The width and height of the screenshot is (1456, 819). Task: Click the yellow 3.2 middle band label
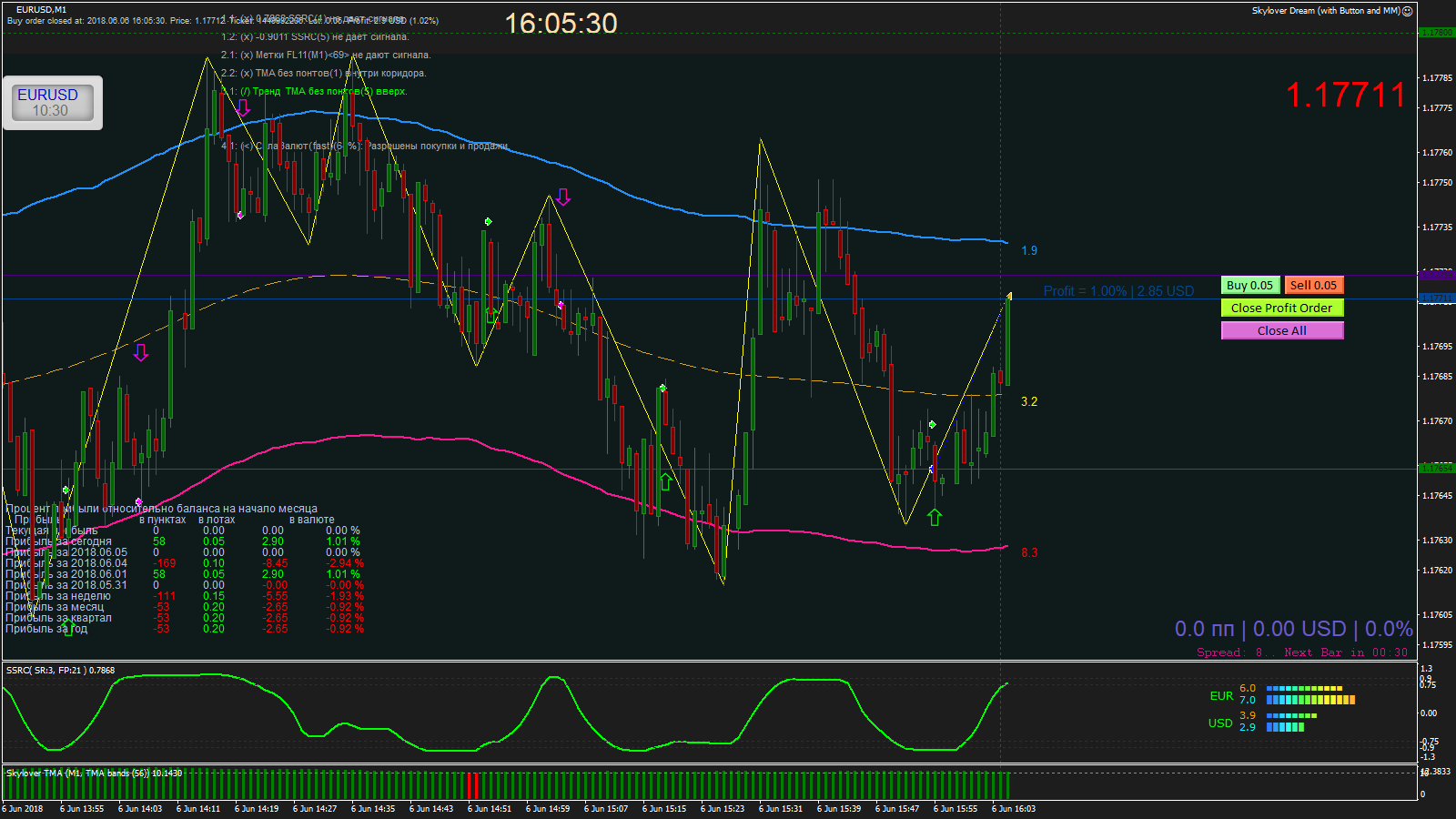1029,401
